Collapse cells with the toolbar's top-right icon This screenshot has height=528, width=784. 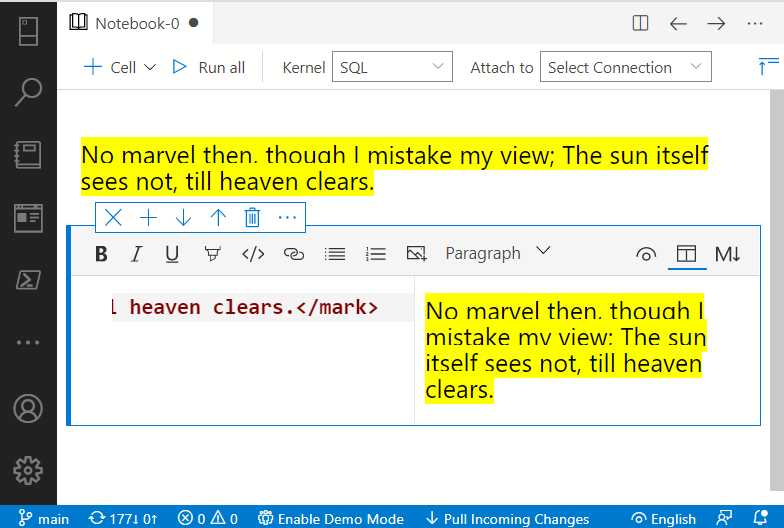click(x=768, y=66)
